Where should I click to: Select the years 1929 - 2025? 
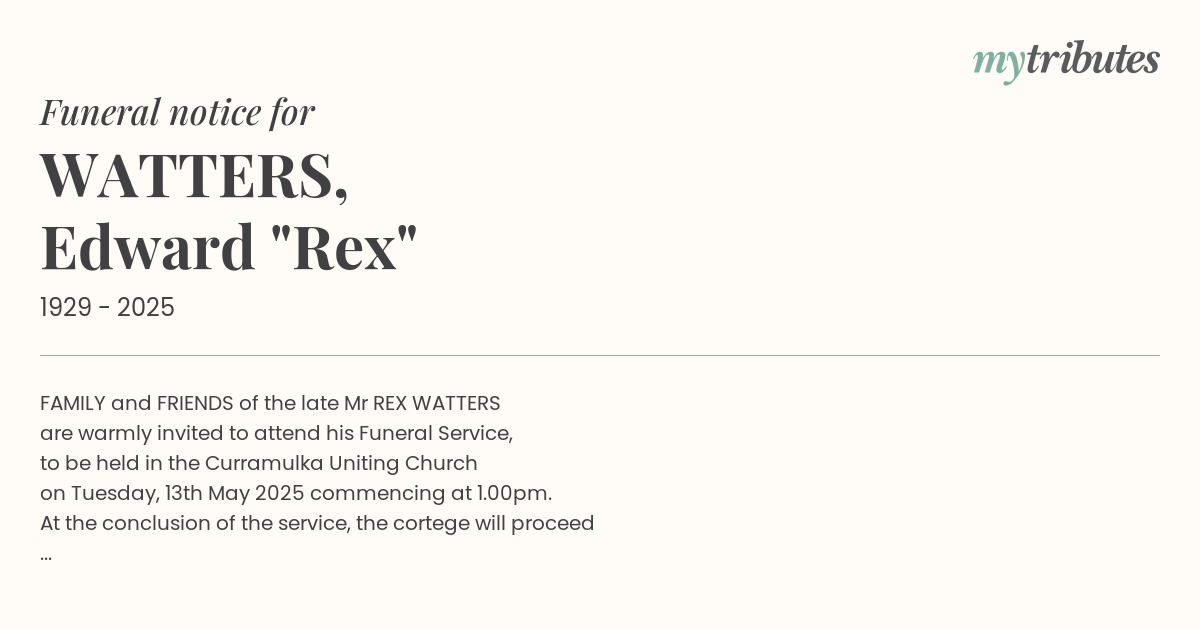tap(107, 308)
